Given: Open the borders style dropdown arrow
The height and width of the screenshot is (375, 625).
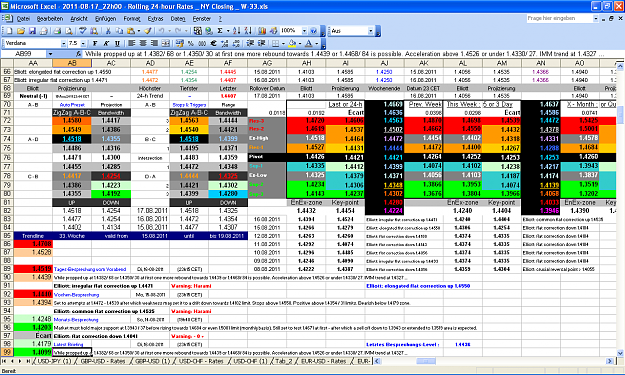Looking at the screenshot, I should [x=283, y=43].
